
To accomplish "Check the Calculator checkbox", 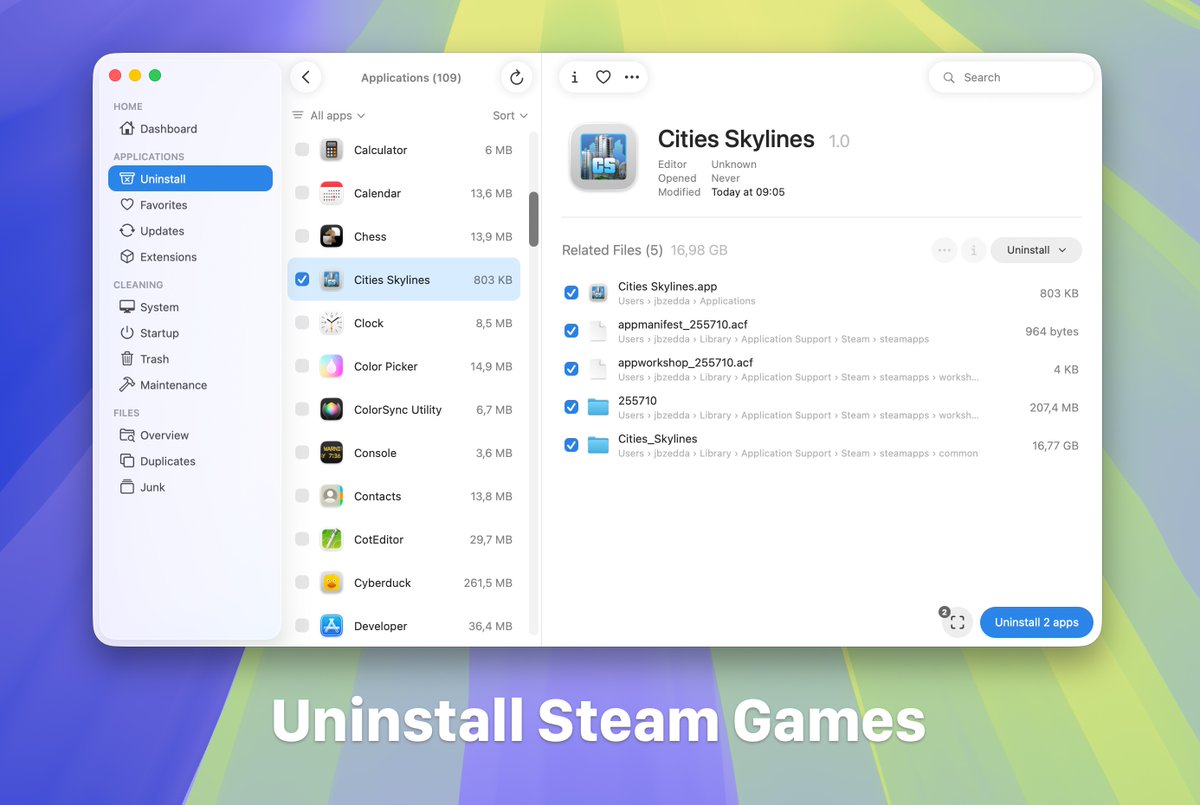I will [302, 150].
